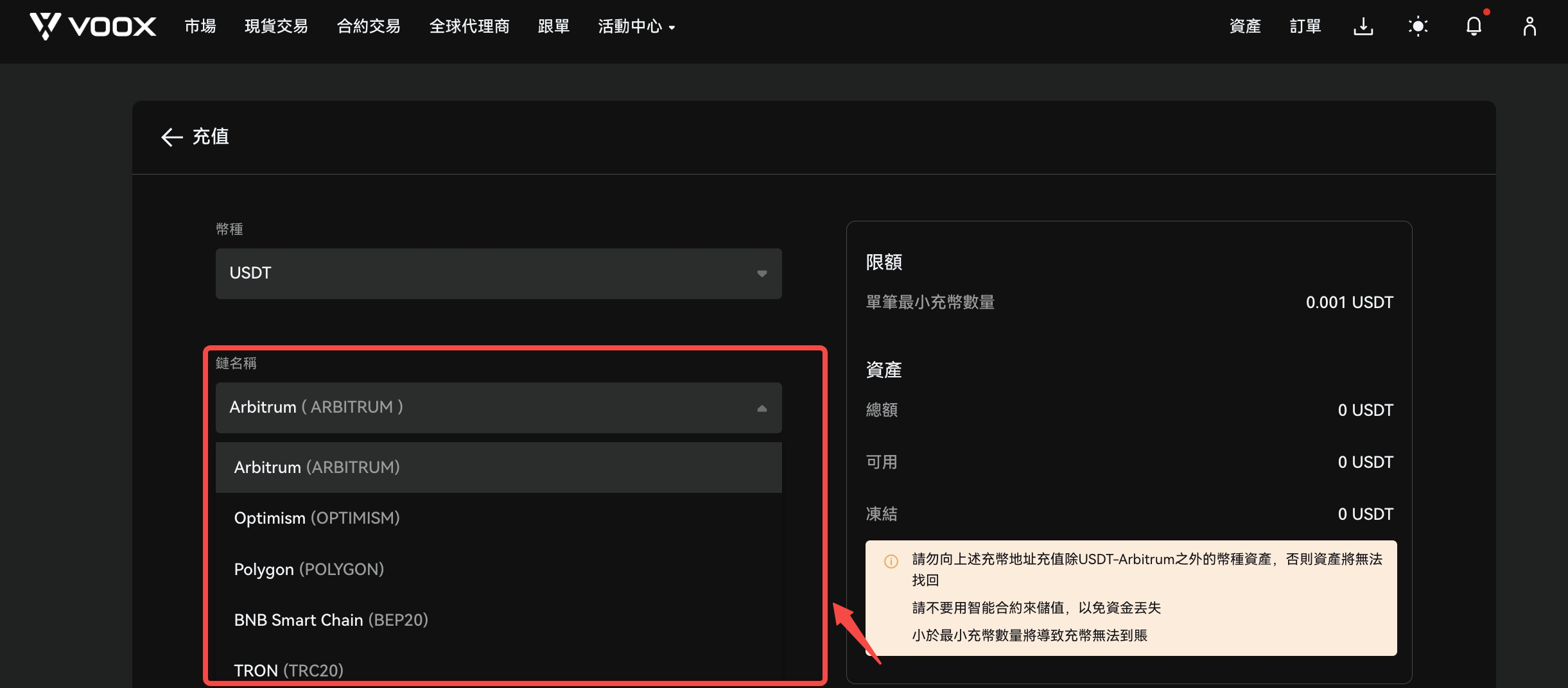
Task: Select BNB Smart Chain (BEP20) option
Action: click(498, 620)
